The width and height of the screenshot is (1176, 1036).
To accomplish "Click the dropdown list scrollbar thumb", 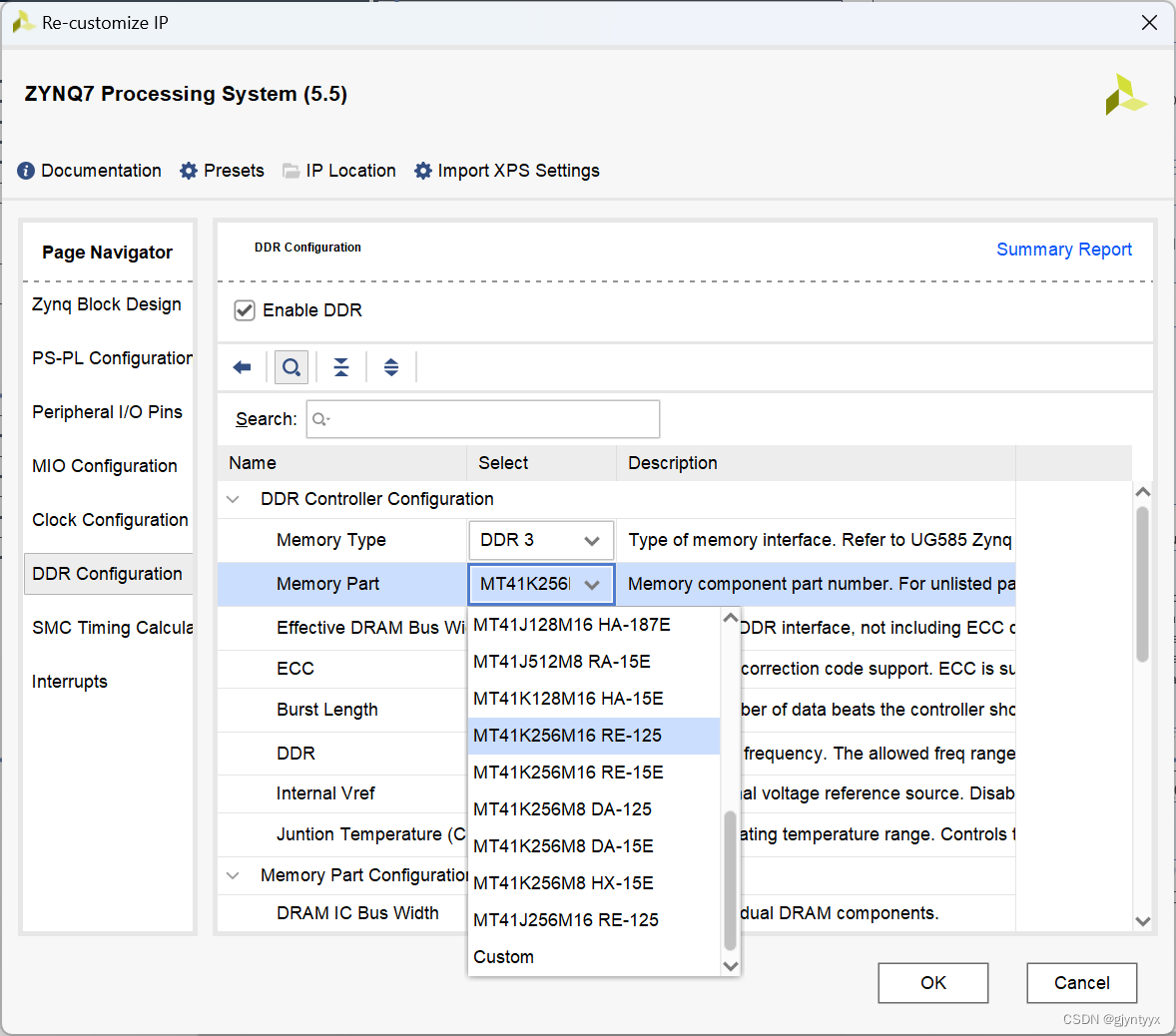I will tap(731, 881).
